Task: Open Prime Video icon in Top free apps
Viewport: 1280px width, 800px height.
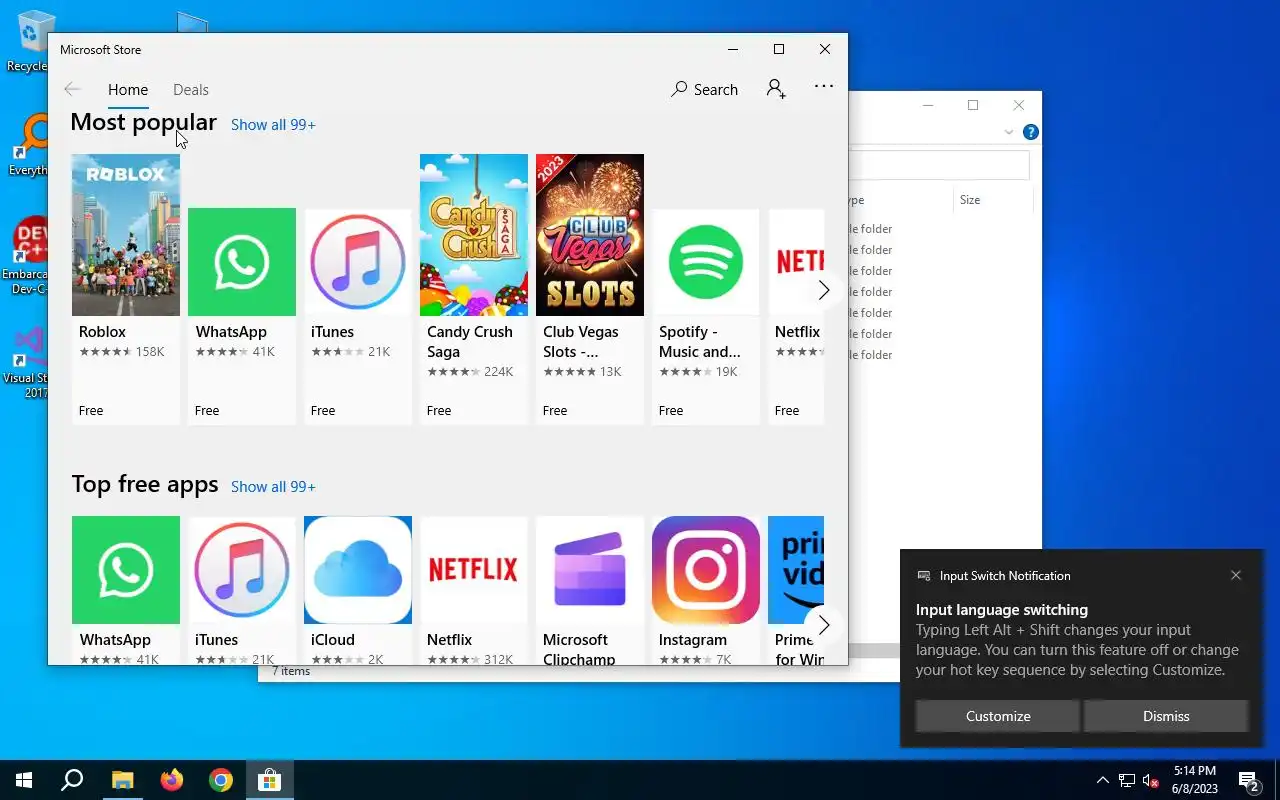Action: 796,570
